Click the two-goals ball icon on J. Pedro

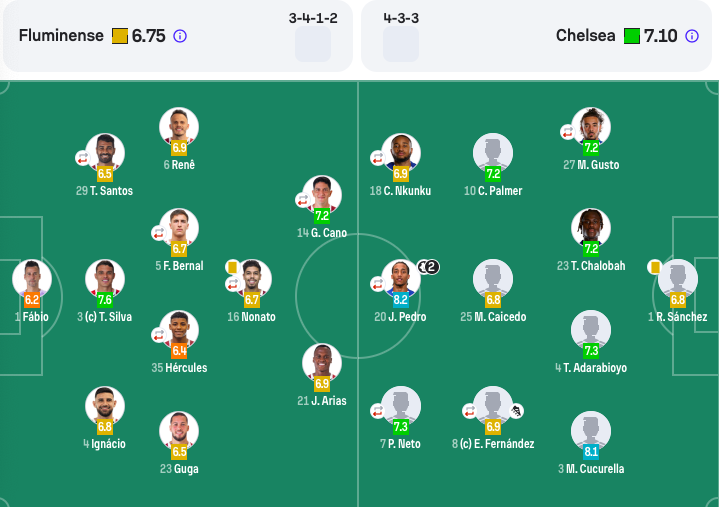[x=429, y=267]
